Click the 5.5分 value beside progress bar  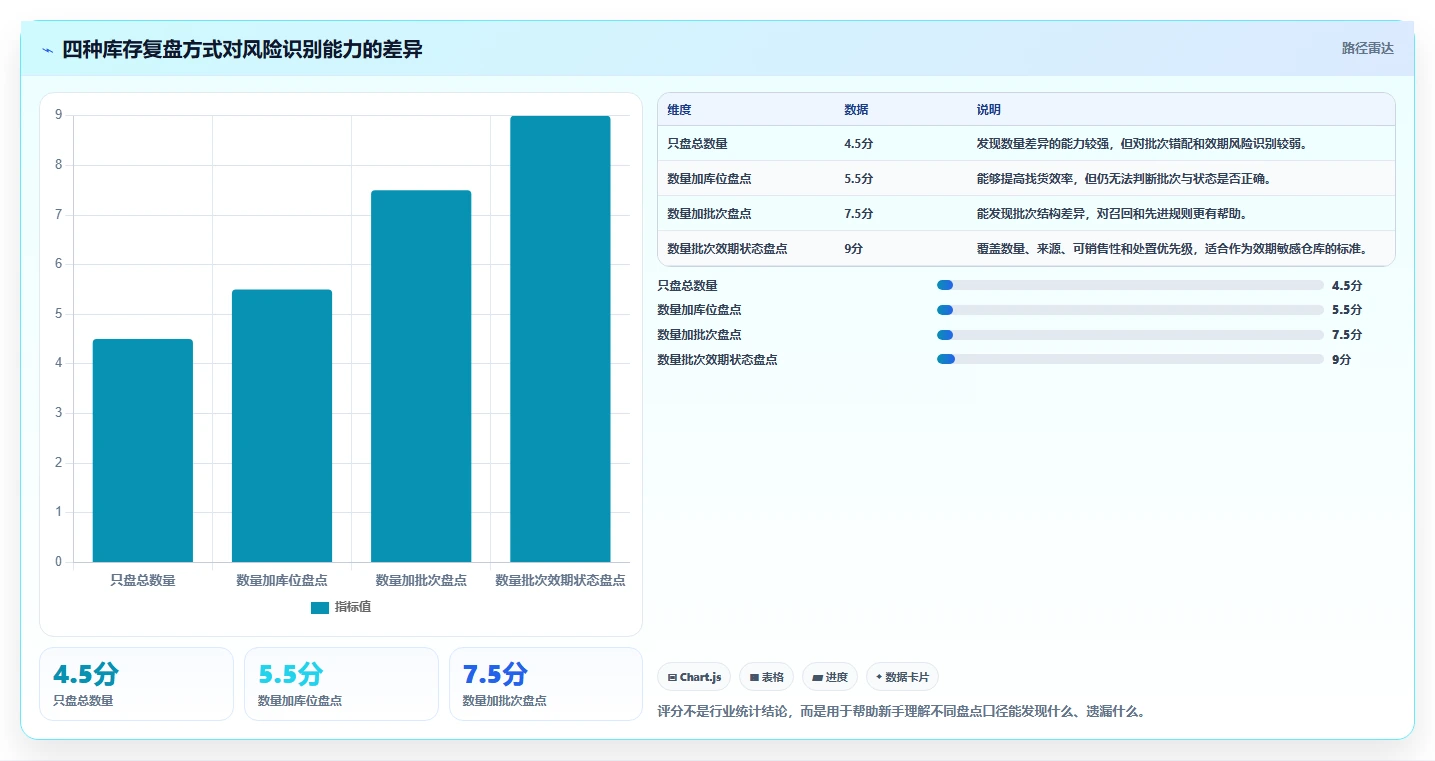click(1347, 310)
